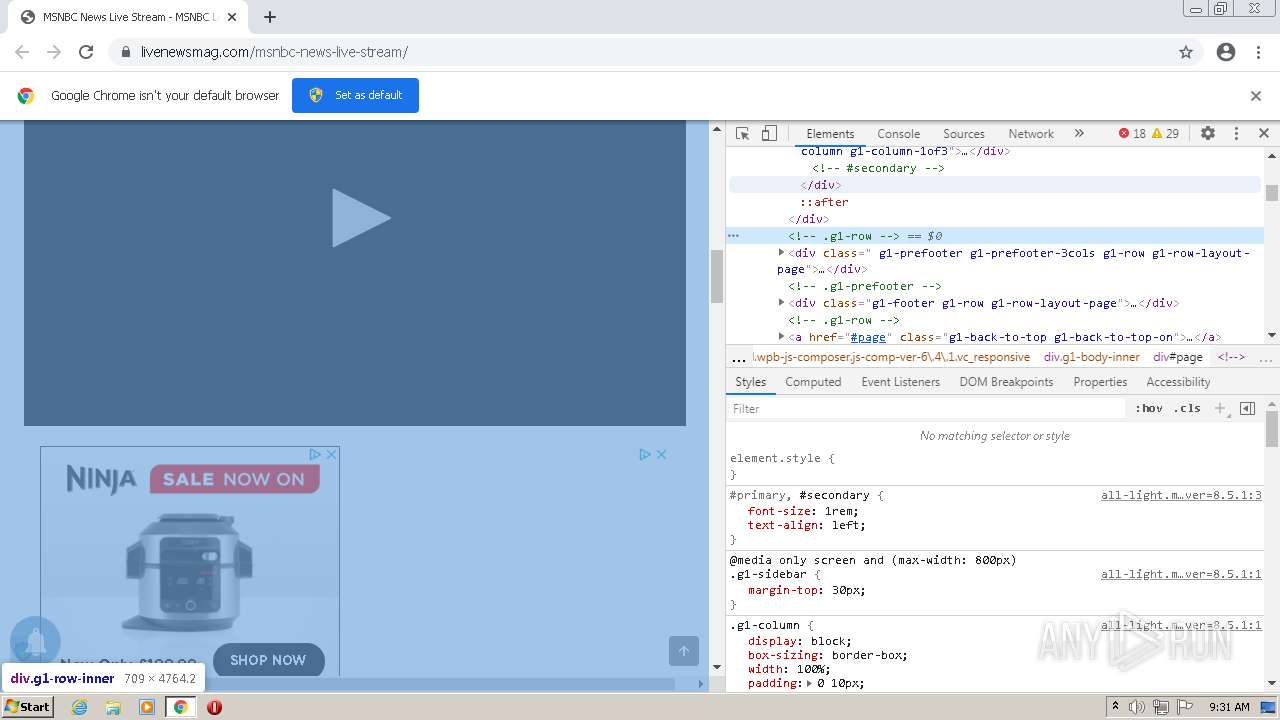
Task: Click the New Style Rule plus icon
Action: (x=1220, y=408)
